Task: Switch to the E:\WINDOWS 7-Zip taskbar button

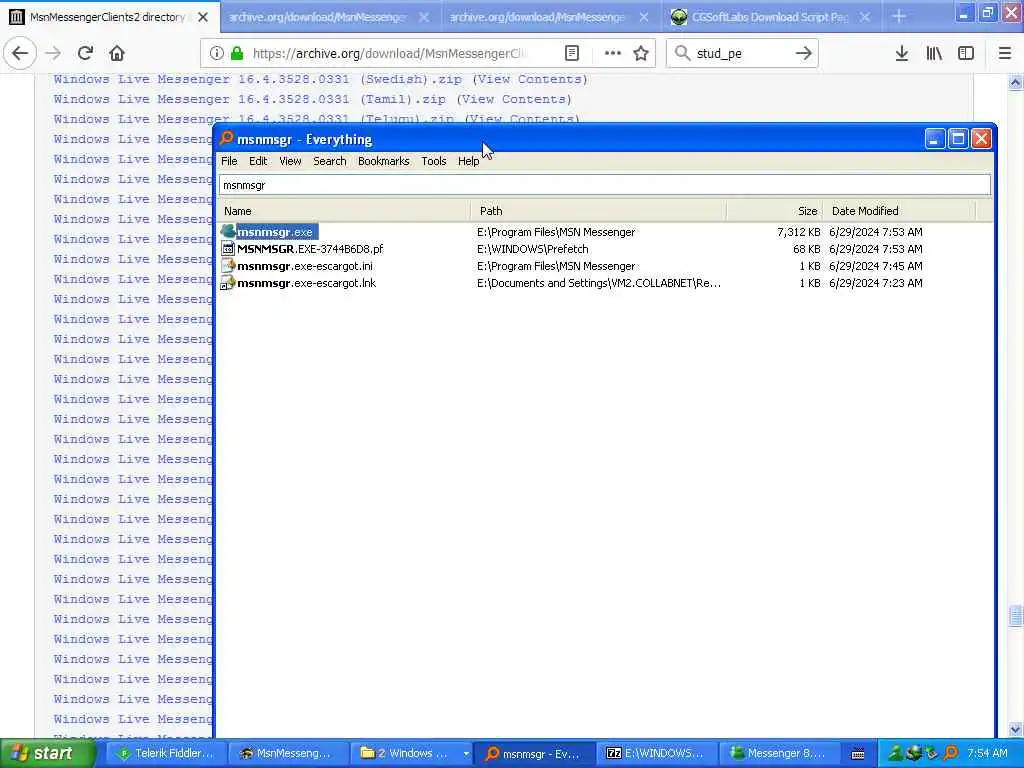Action: pos(656,753)
